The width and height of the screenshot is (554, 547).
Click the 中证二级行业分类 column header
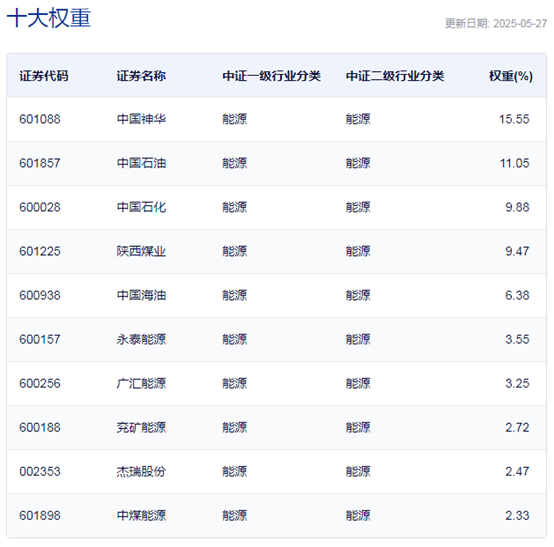pyautogui.click(x=395, y=76)
